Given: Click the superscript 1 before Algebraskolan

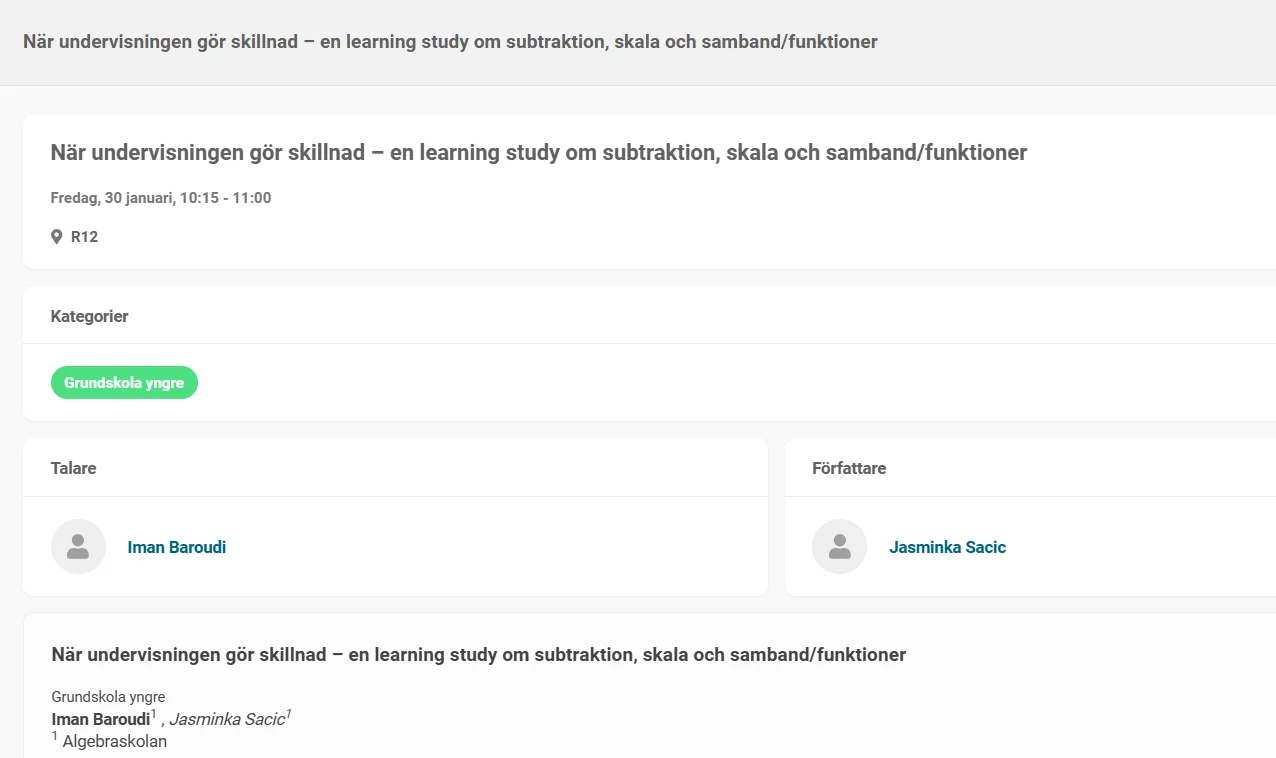Looking at the screenshot, I should pos(55,737).
